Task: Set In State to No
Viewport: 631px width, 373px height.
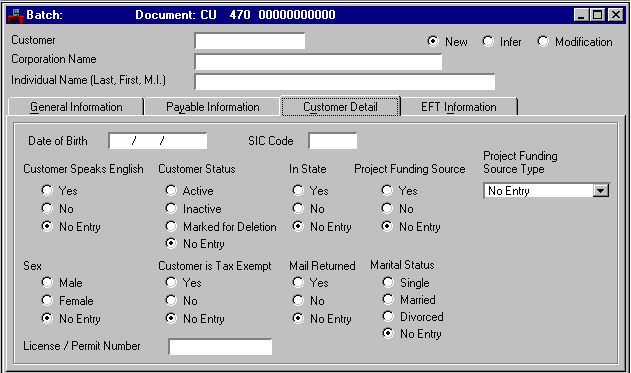Action: [x=298, y=208]
